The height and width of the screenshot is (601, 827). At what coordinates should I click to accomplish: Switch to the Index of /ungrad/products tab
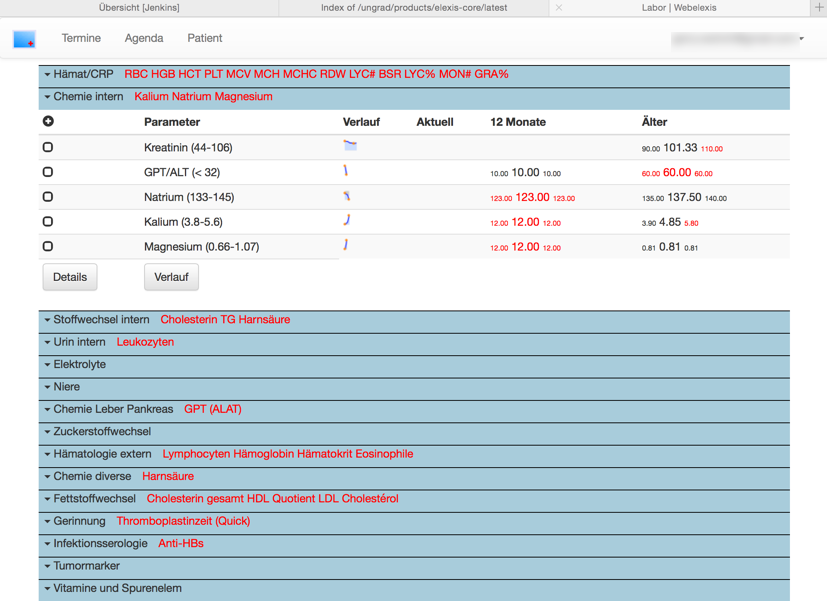[414, 8]
